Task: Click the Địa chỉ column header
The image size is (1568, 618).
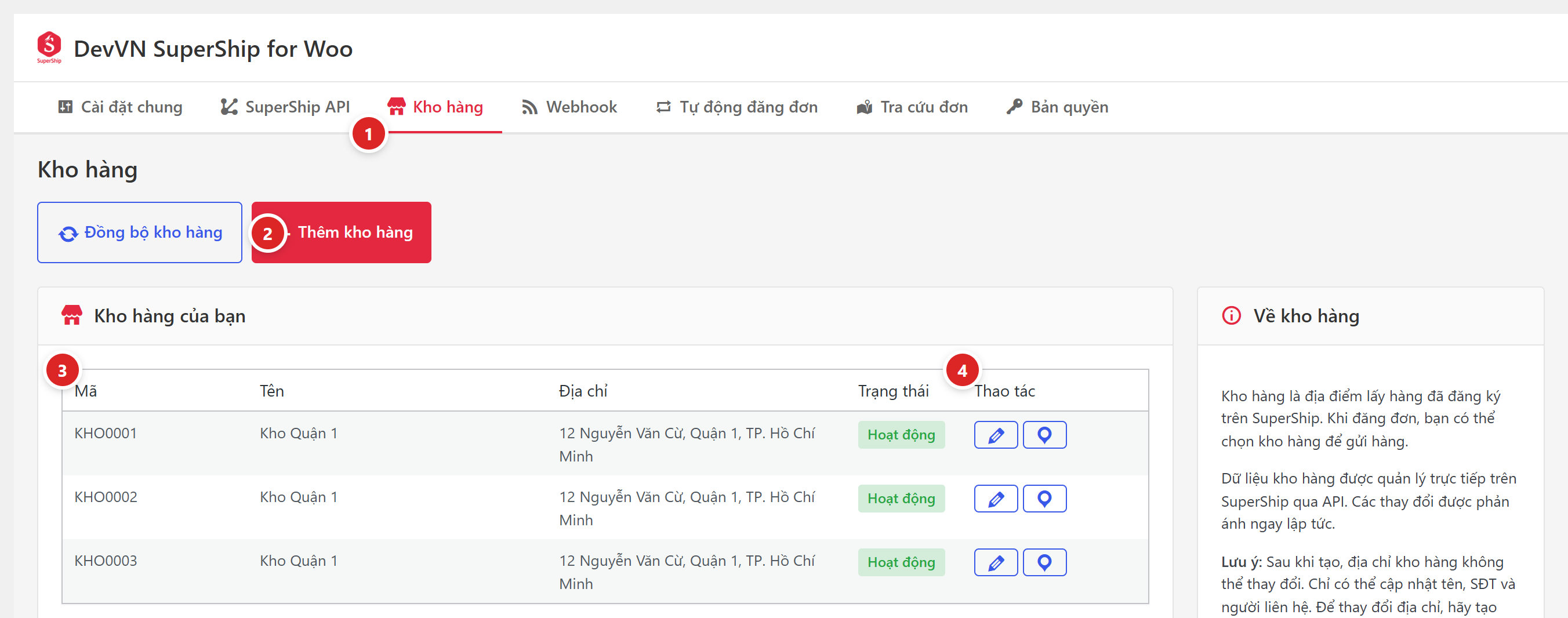Action: click(x=583, y=391)
